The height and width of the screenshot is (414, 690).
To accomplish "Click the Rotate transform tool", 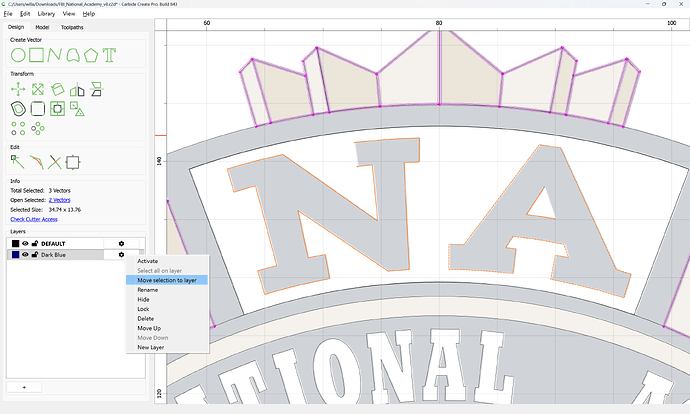I will 57,89.
